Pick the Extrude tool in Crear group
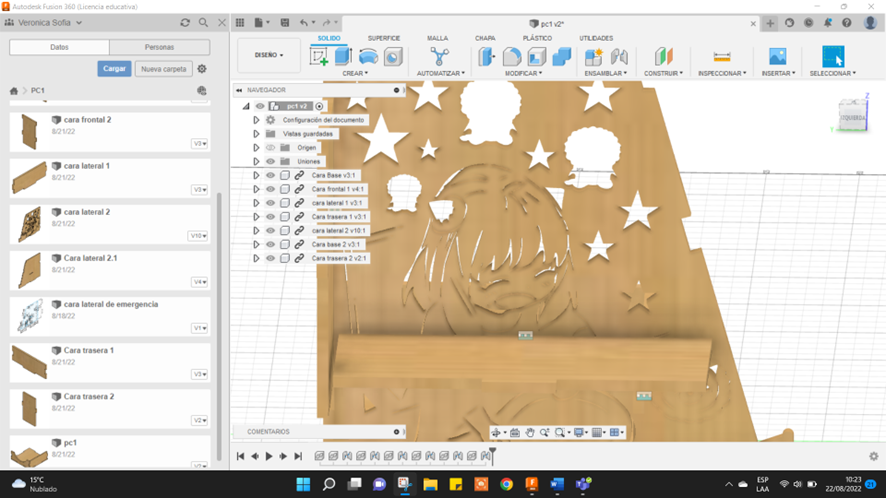This screenshot has height=498, width=886. point(344,57)
